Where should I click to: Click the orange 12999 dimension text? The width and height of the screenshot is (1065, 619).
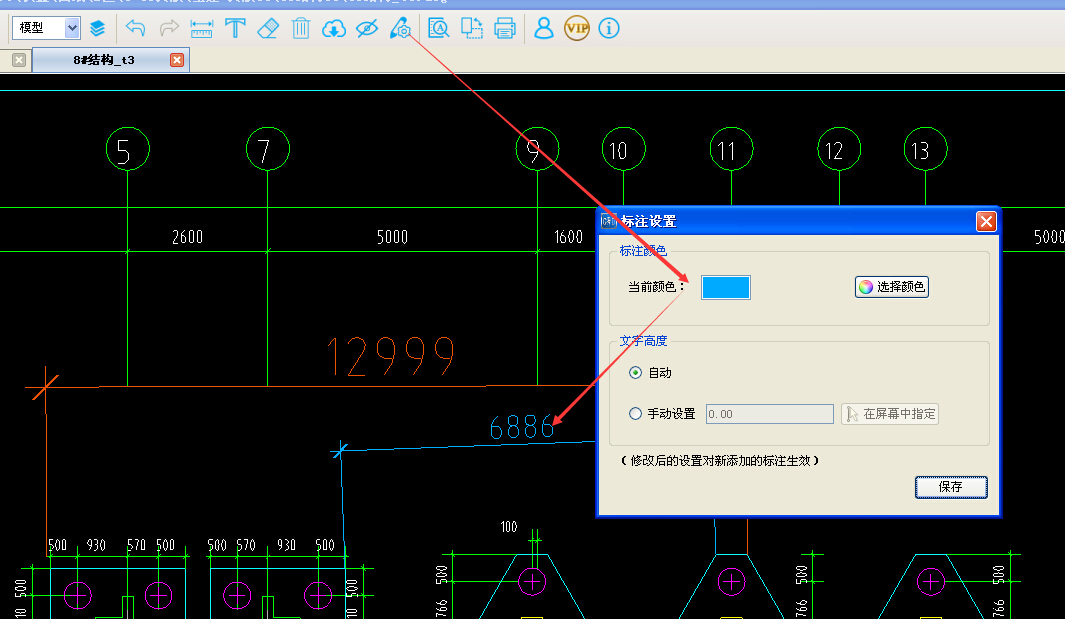click(x=391, y=356)
